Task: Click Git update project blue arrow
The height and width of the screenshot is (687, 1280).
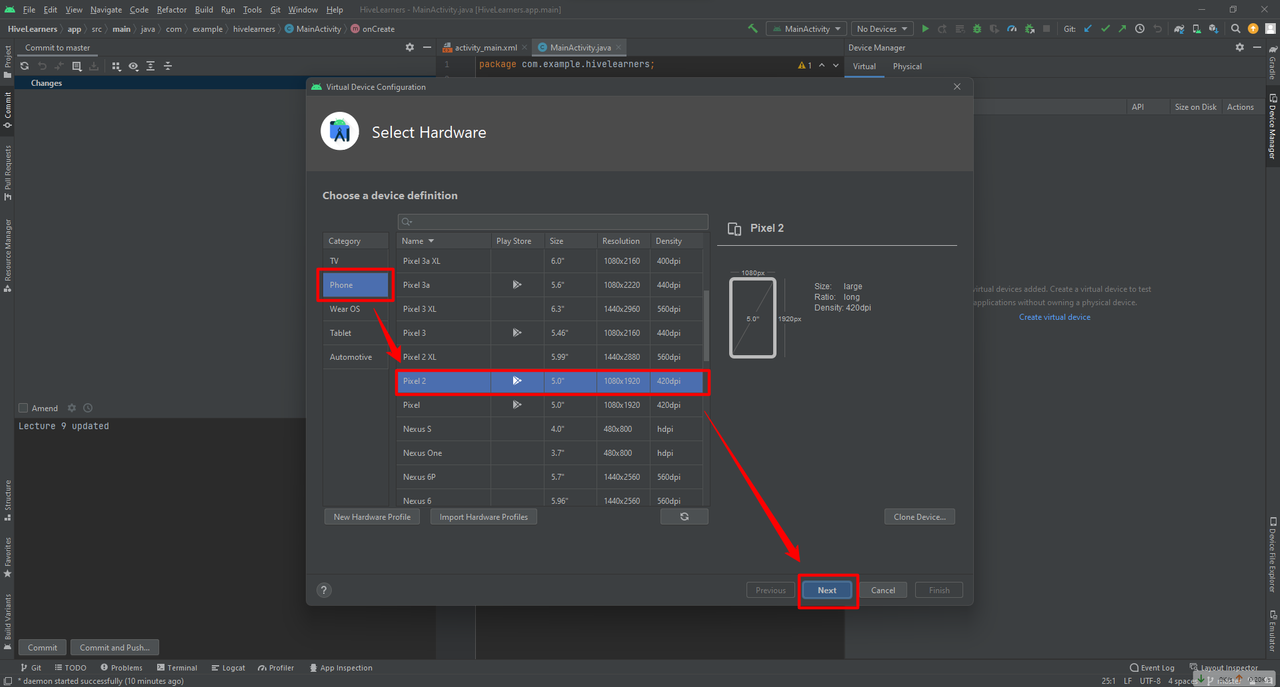Action: coord(1088,29)
